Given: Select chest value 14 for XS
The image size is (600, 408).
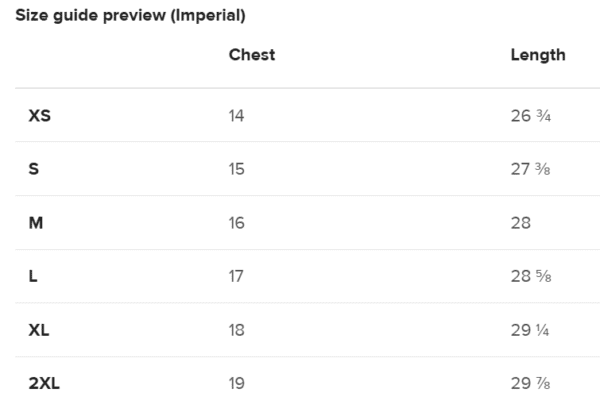Looking at the screenshot, I should coord(236,116).
